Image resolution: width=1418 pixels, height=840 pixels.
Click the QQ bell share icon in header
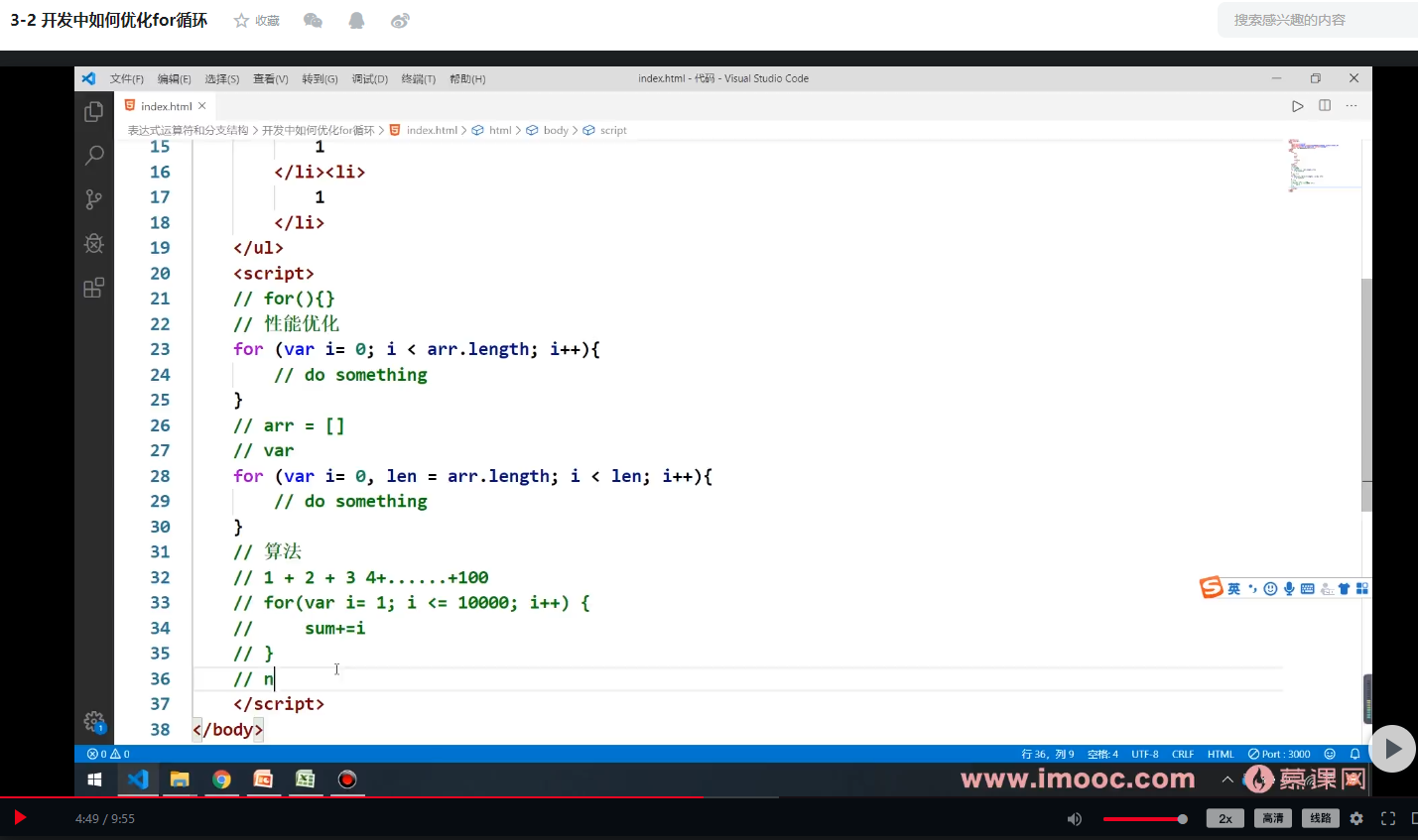(x=356, y=20)
